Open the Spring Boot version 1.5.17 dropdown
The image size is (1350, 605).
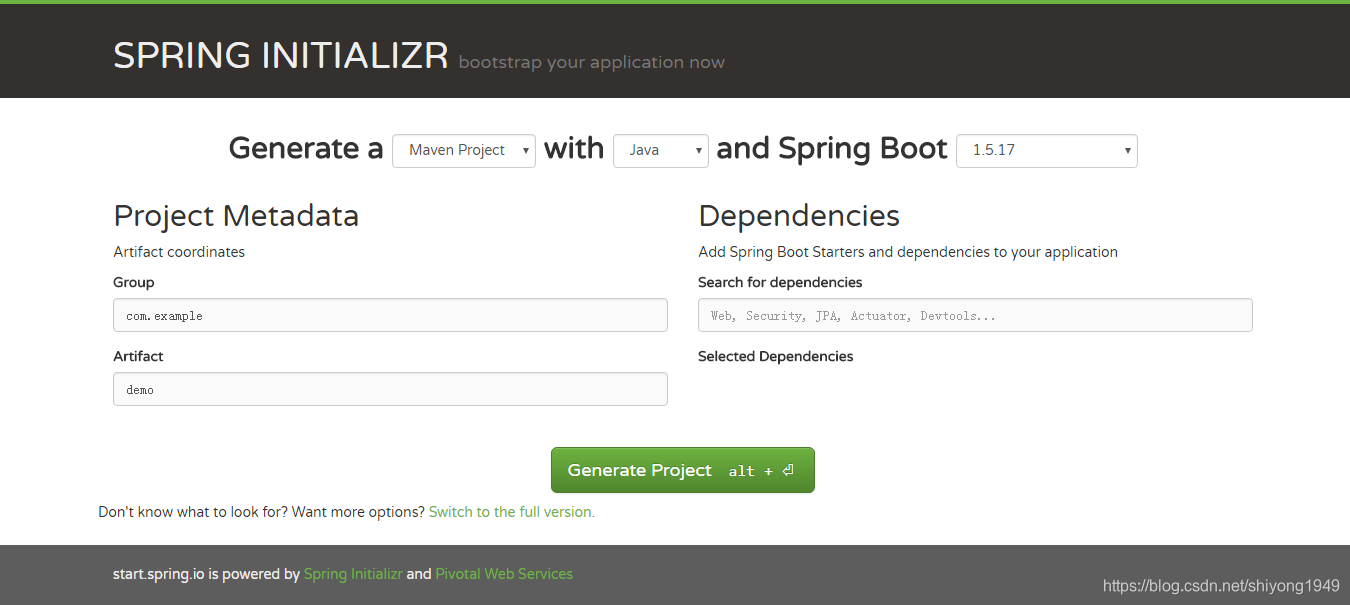point(1047,150)
